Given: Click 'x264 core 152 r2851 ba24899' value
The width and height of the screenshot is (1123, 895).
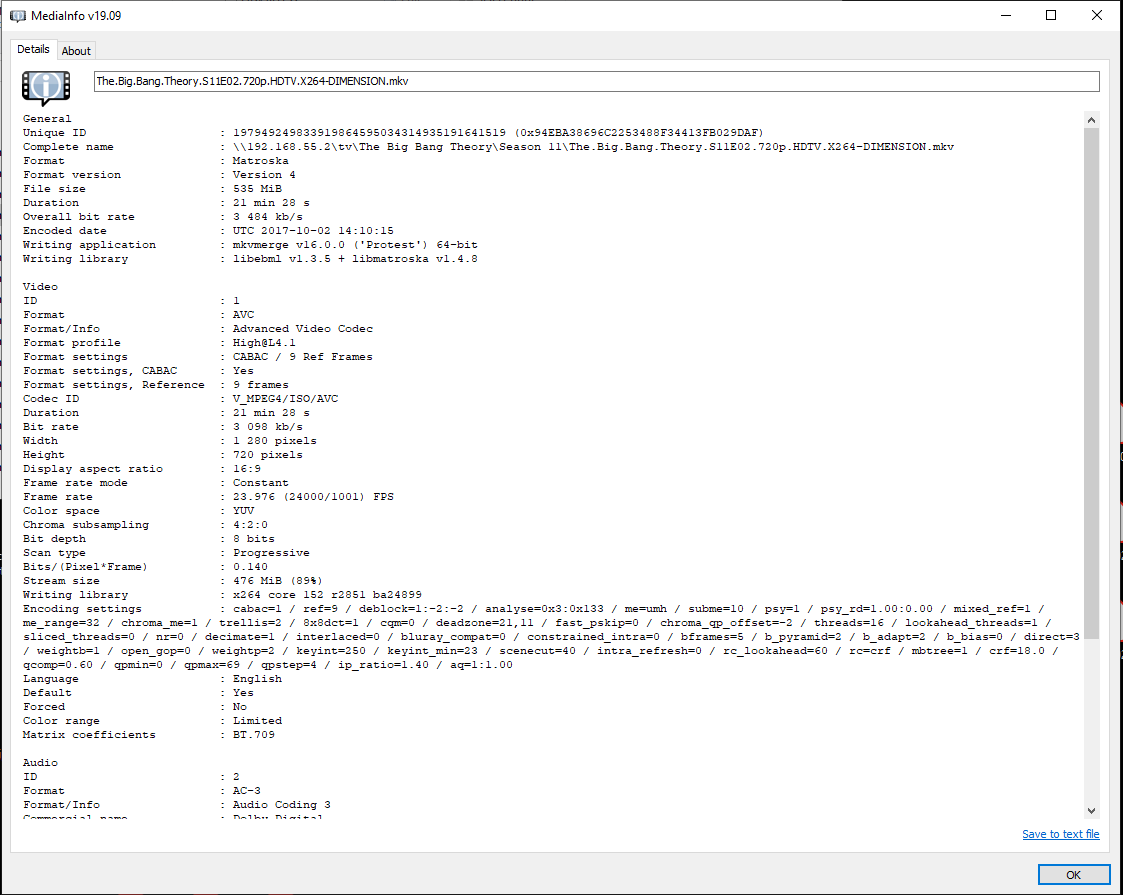Looking at the screenshot, I should click(327, 595).
